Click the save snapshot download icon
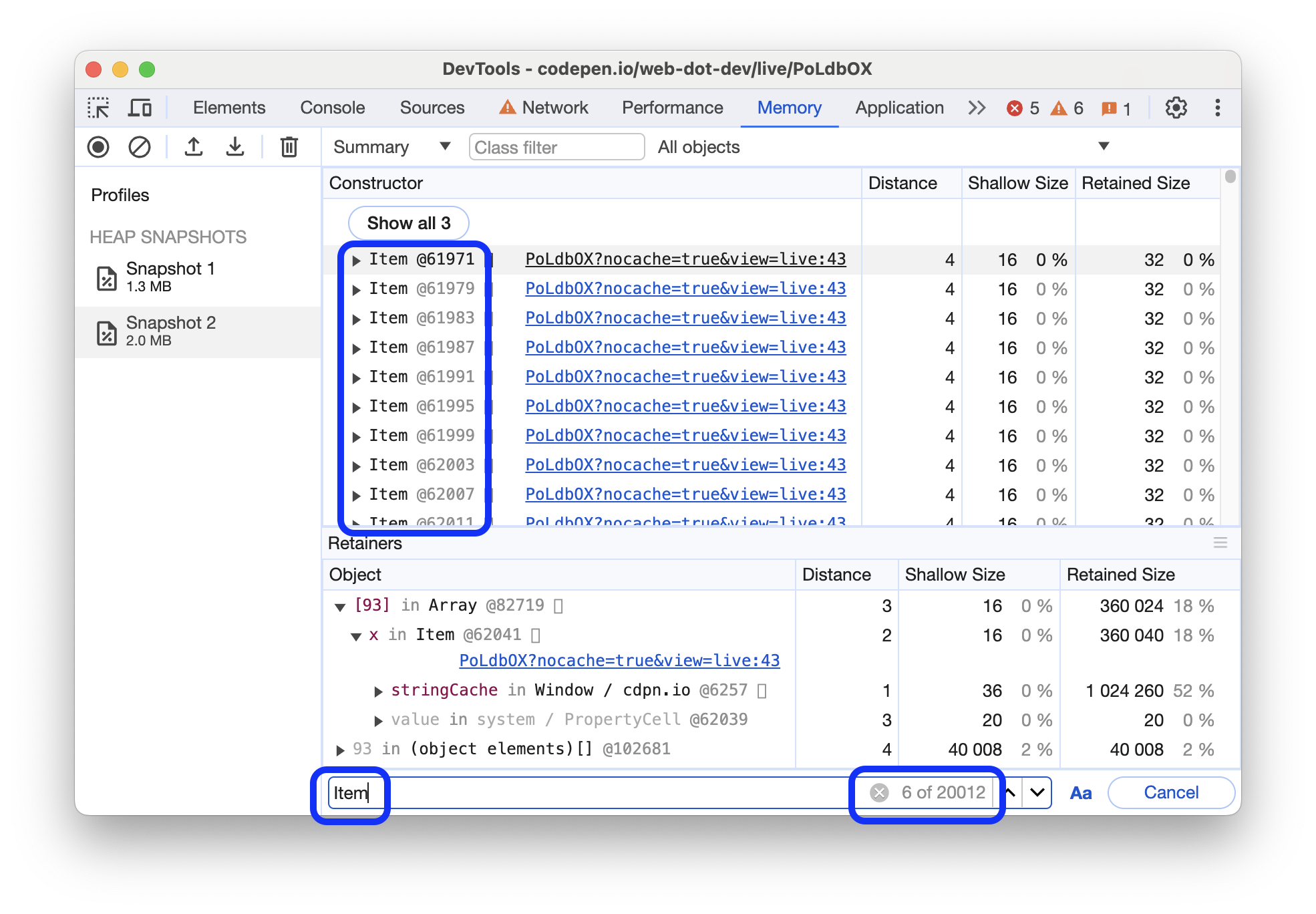The image size is (1316, 914). pos(235,148)
